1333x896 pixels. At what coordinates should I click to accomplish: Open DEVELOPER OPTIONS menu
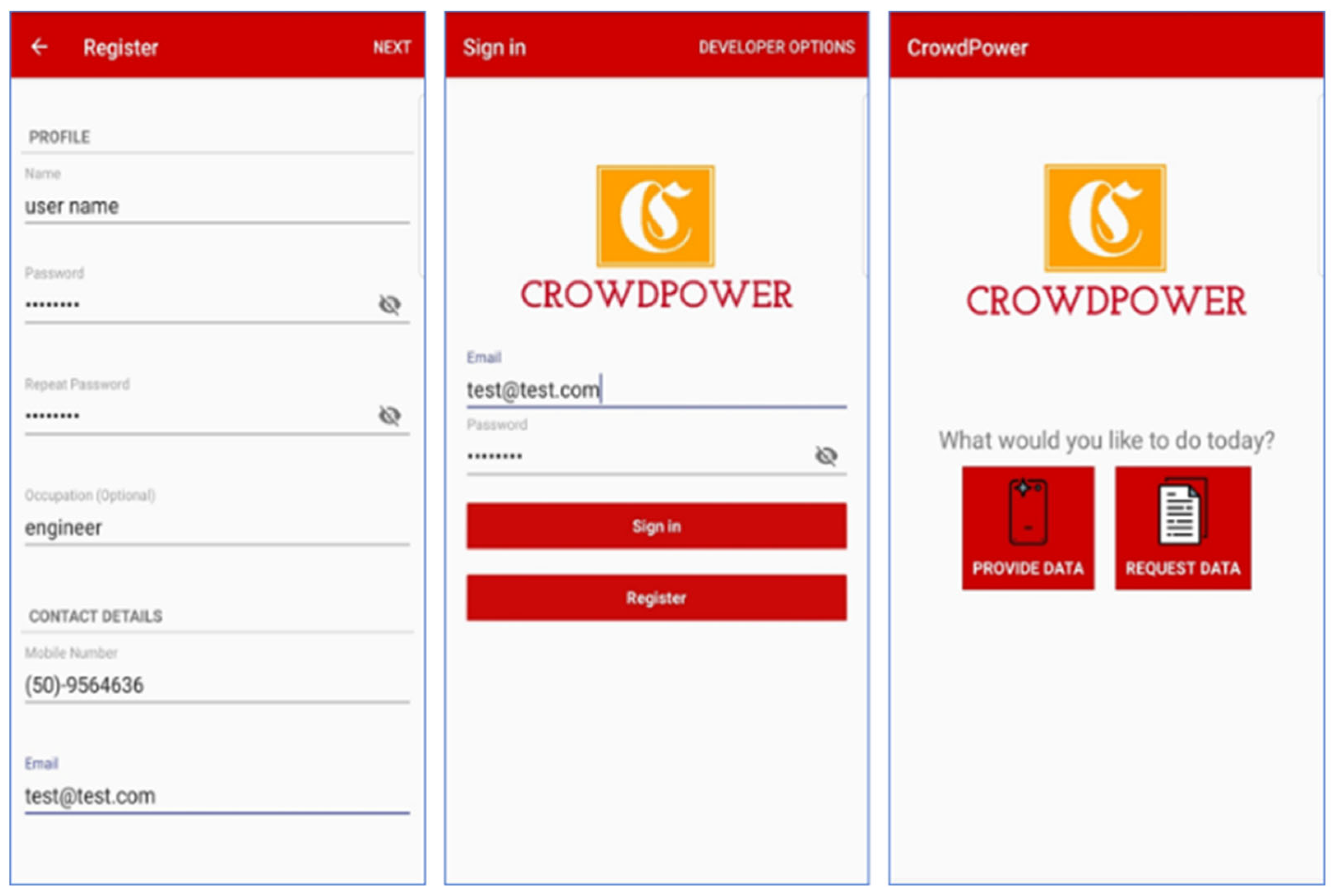tap(776, 47)
